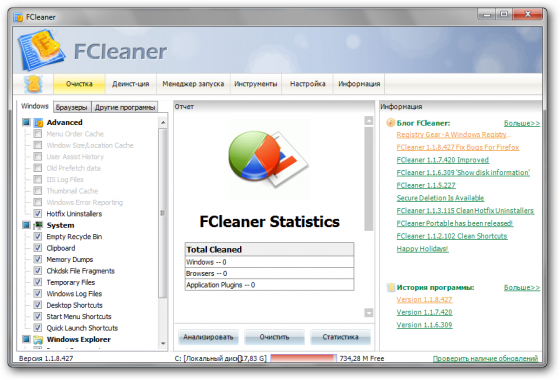Open the Happy Holidays! link
The height and width of the screenshot is (380, 560).
[422, 249]
